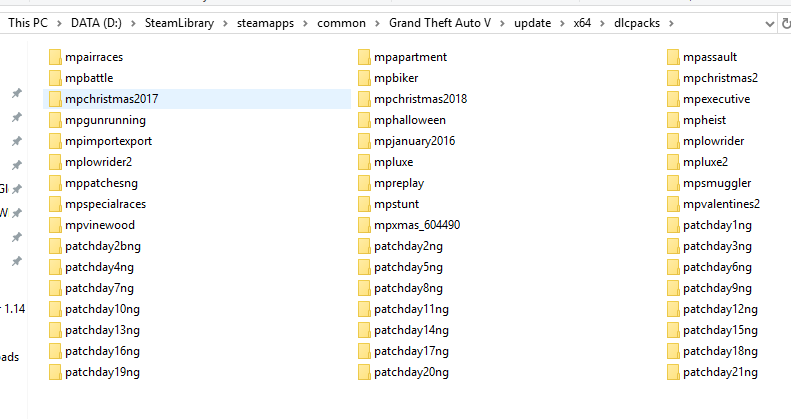791x419 pixels.
Task: Select the patchday10ng folder name
Action: (102, 310)
